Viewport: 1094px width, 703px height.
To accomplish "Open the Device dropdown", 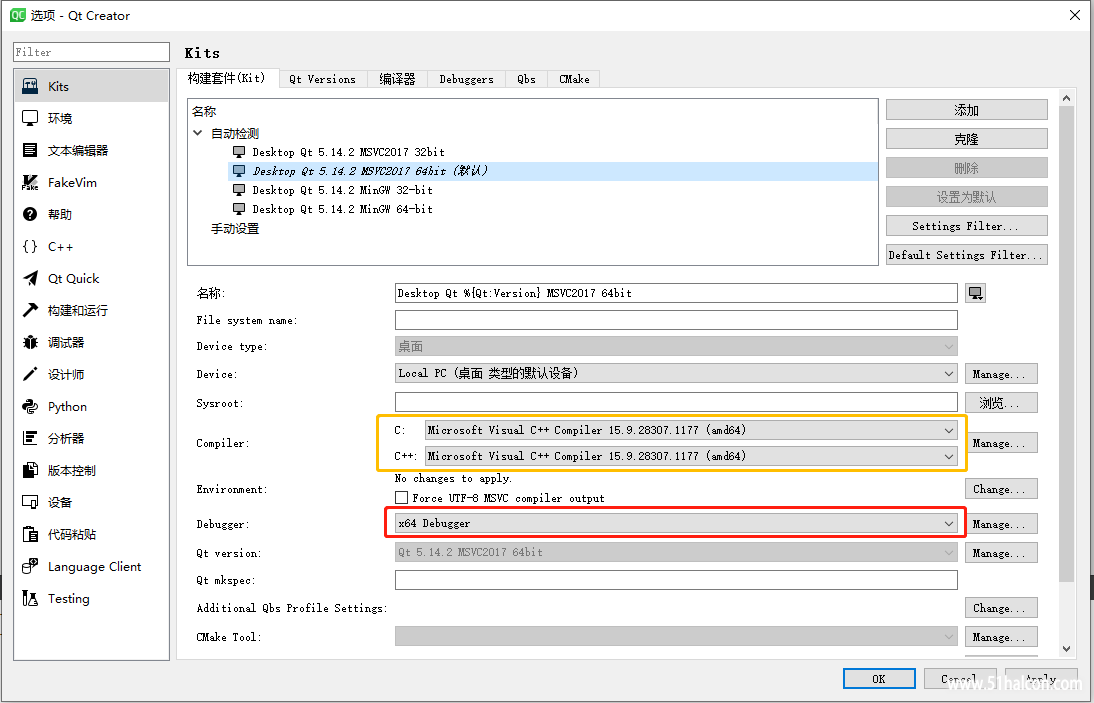I will tap(676, 374).
